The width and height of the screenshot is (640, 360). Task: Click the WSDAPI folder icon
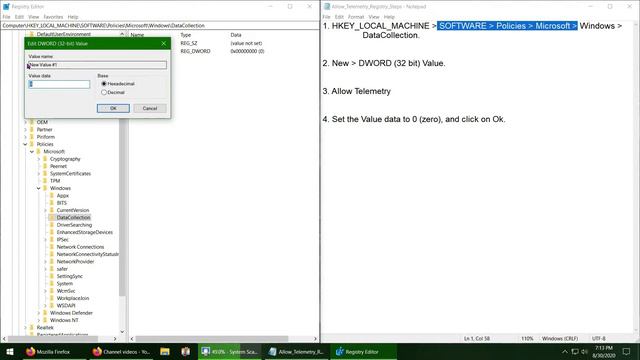52,306
